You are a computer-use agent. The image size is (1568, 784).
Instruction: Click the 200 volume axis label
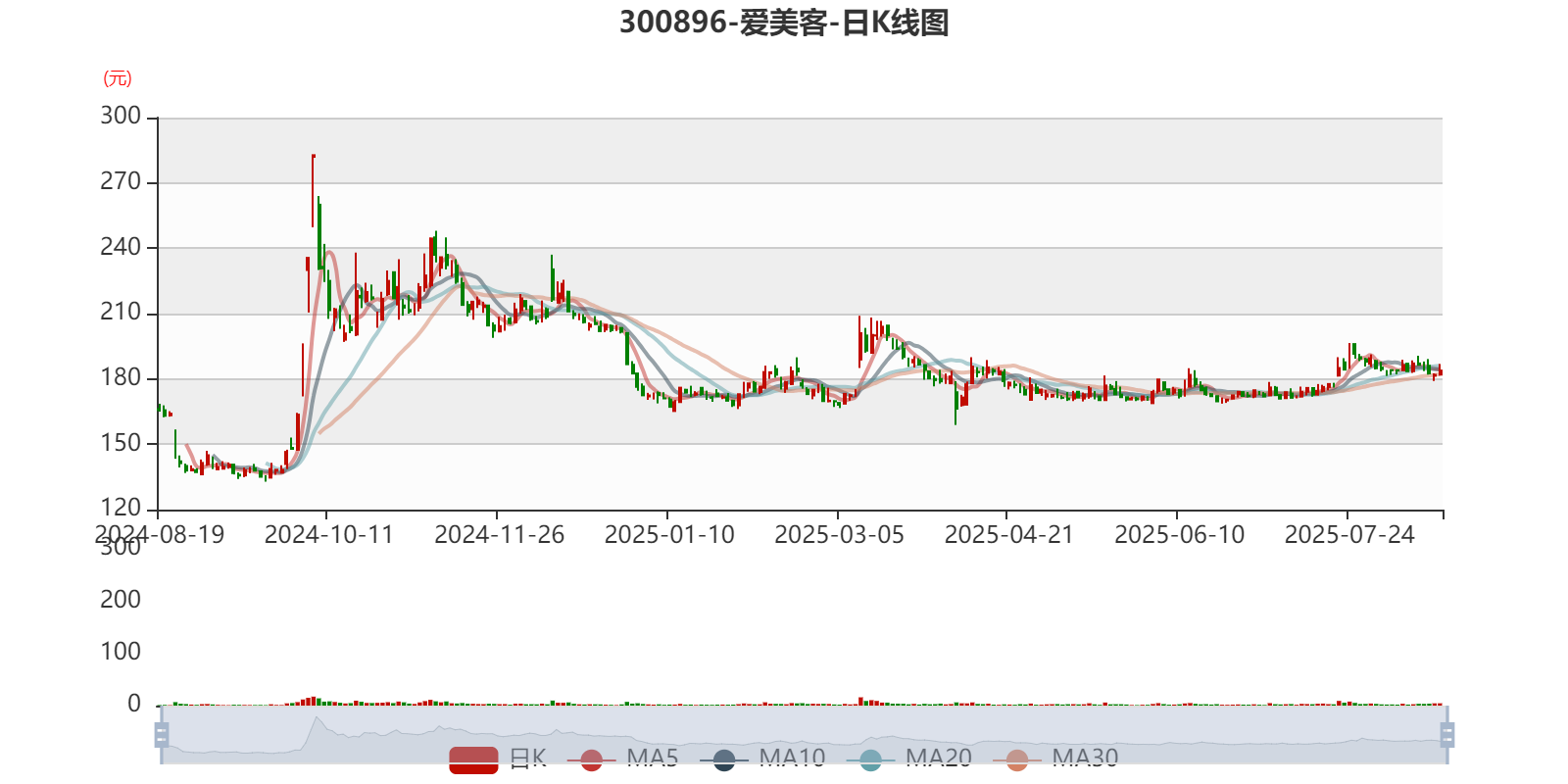(121, 600)
